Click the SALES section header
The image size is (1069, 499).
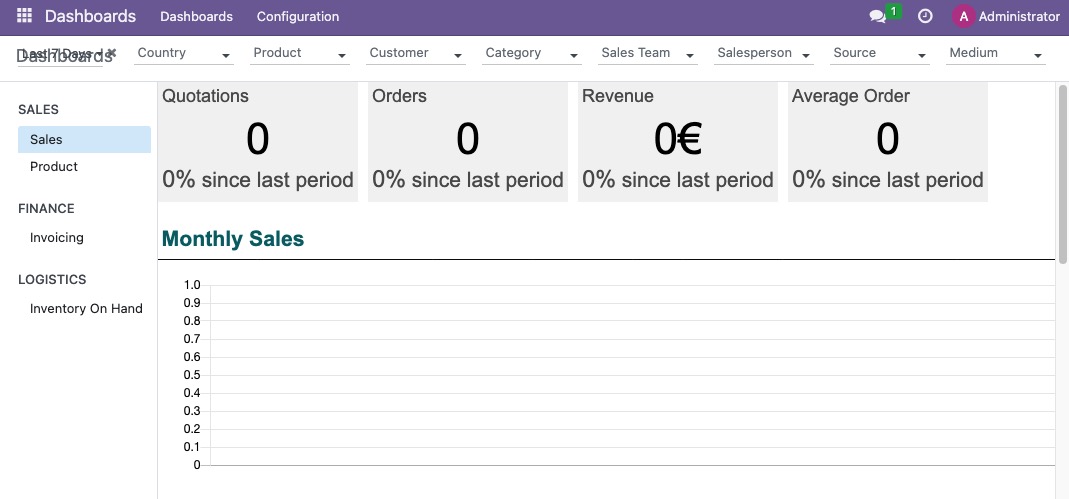38,109
